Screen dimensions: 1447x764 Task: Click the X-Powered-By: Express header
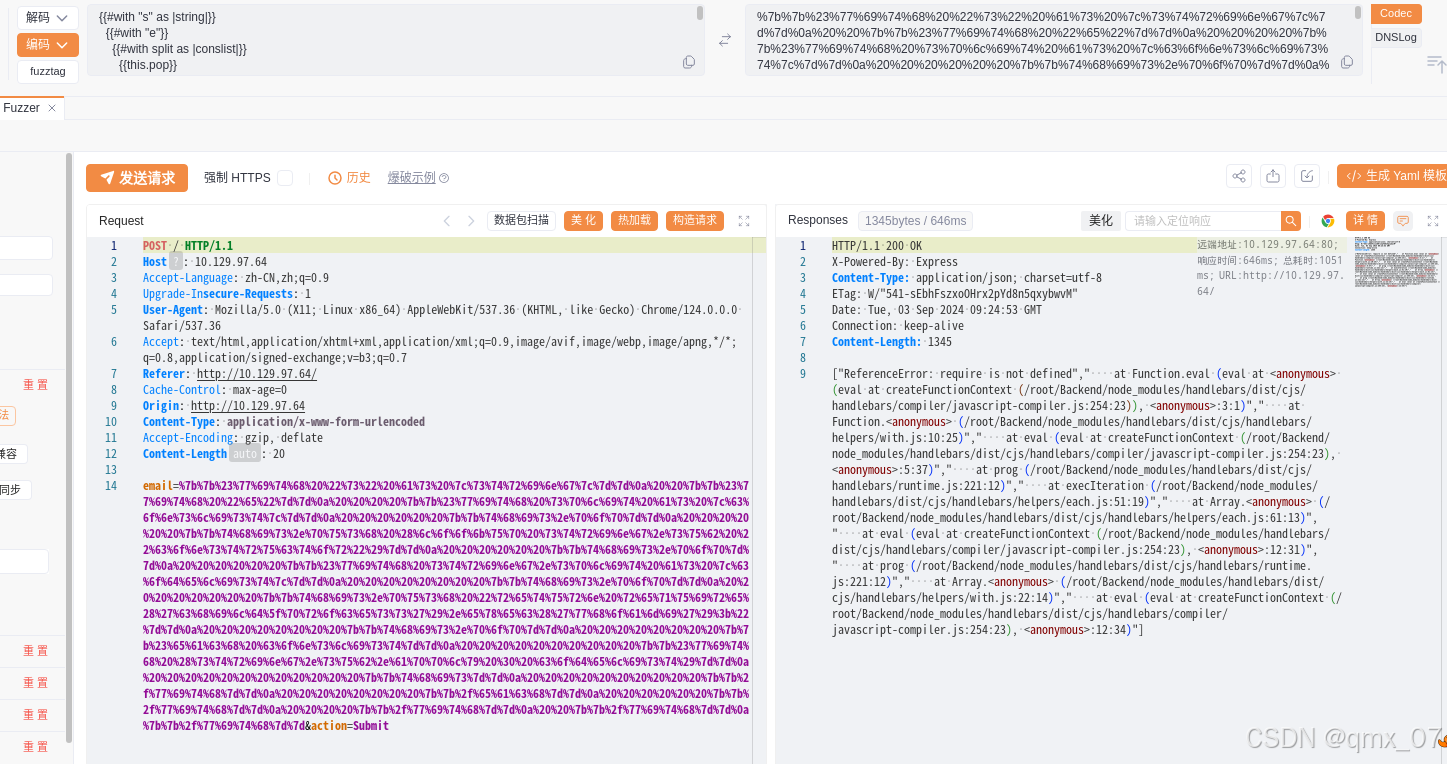(x=895, y=262)
